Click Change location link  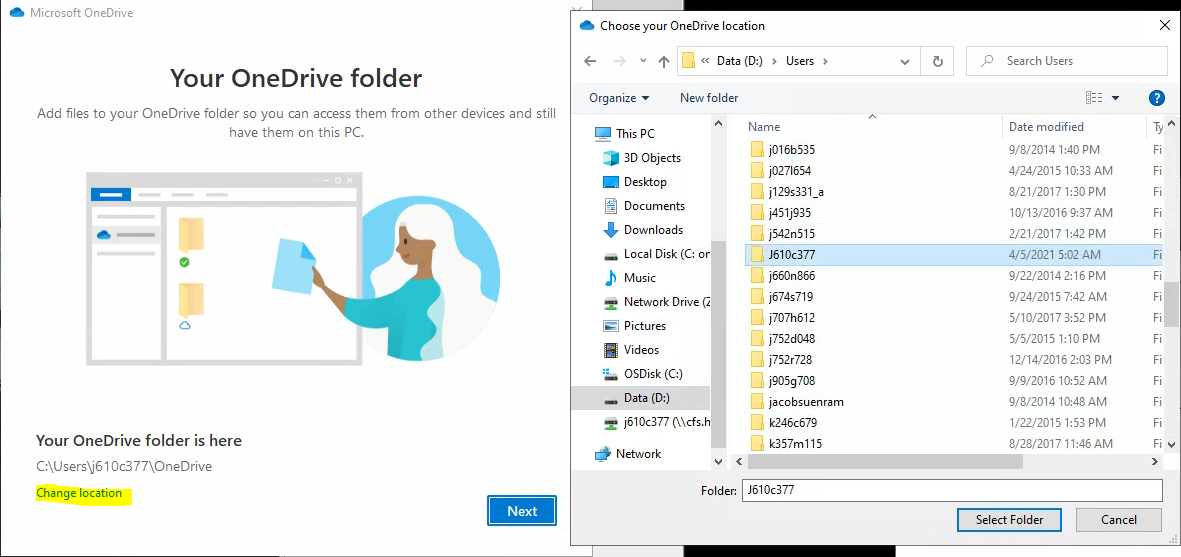79,493
